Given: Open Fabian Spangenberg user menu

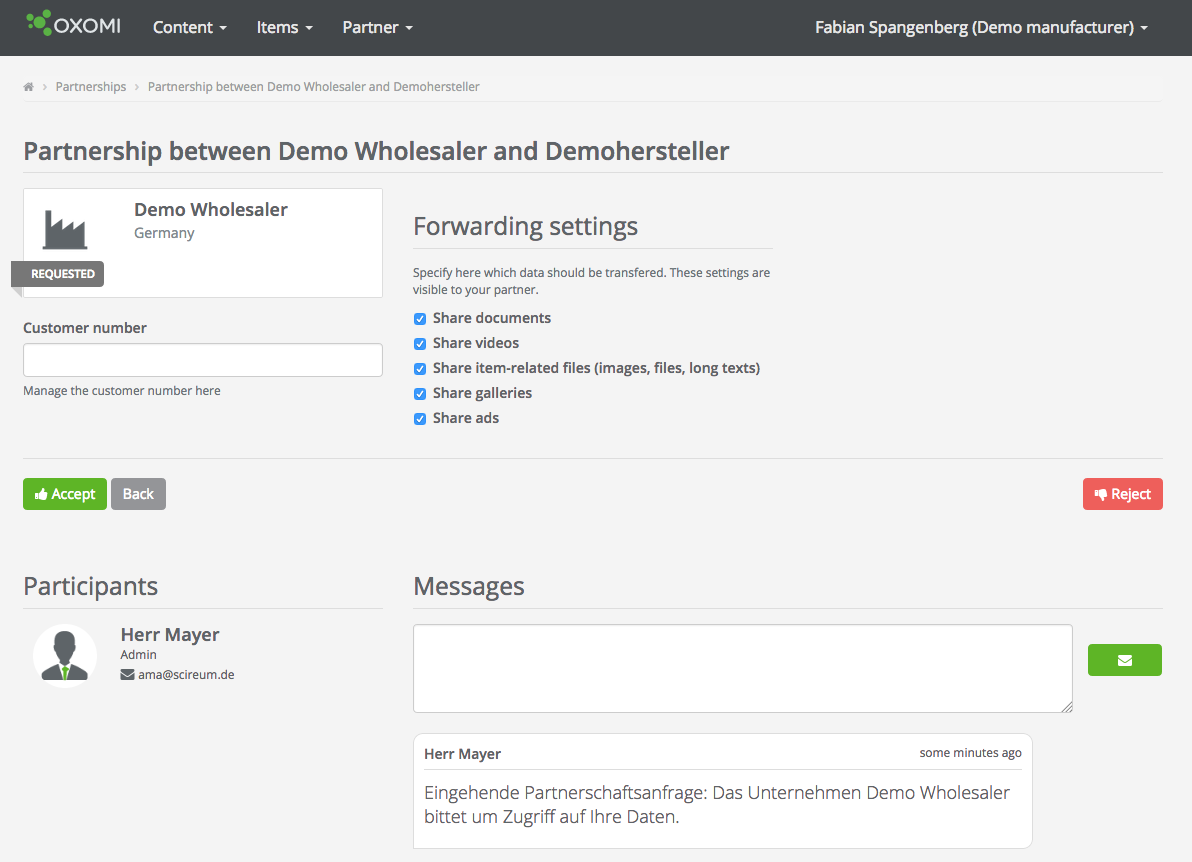Looking at the screenshot, I should 980,28.
